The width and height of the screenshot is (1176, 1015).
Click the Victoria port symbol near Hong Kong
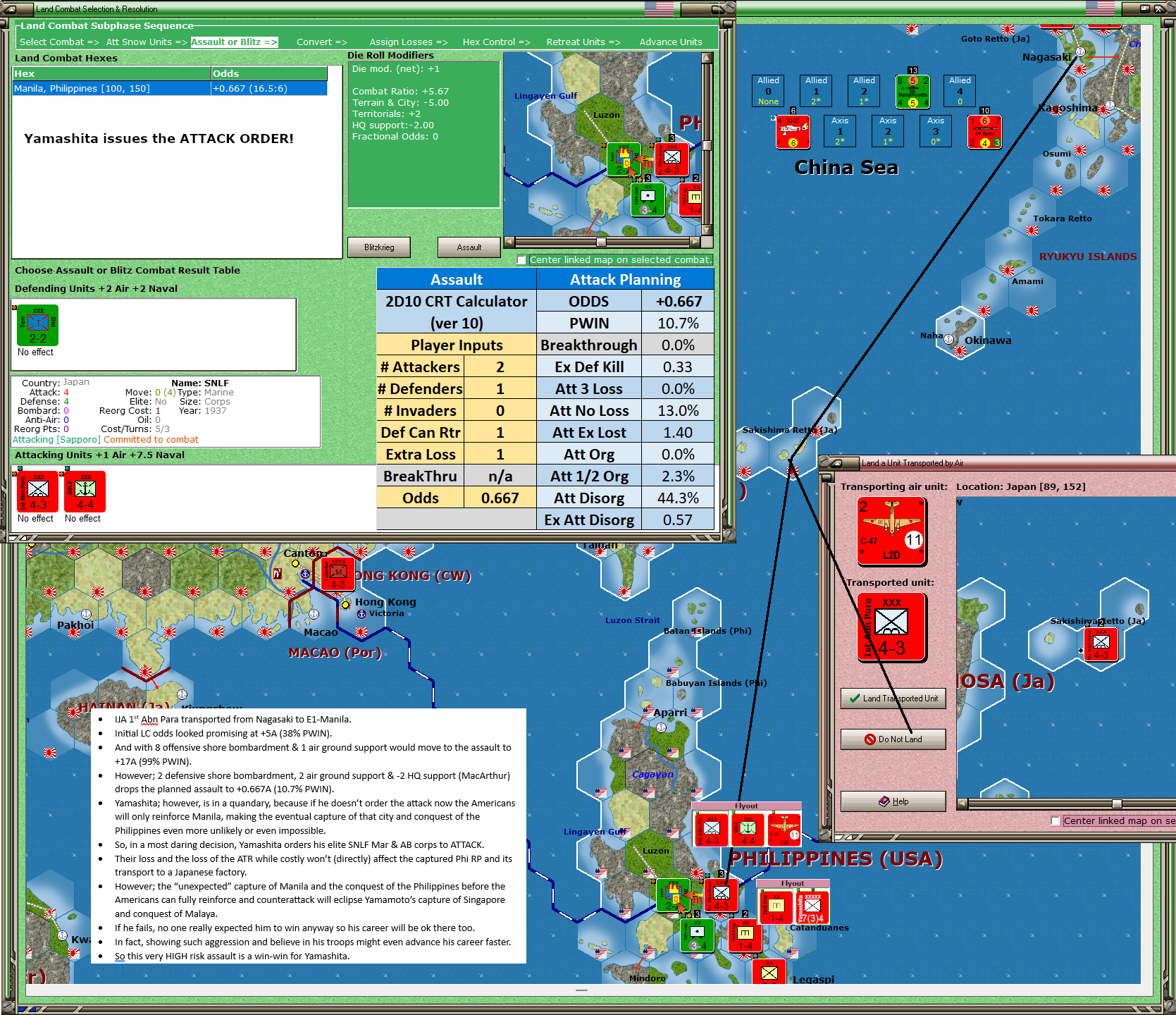click(x=361, y=614)
